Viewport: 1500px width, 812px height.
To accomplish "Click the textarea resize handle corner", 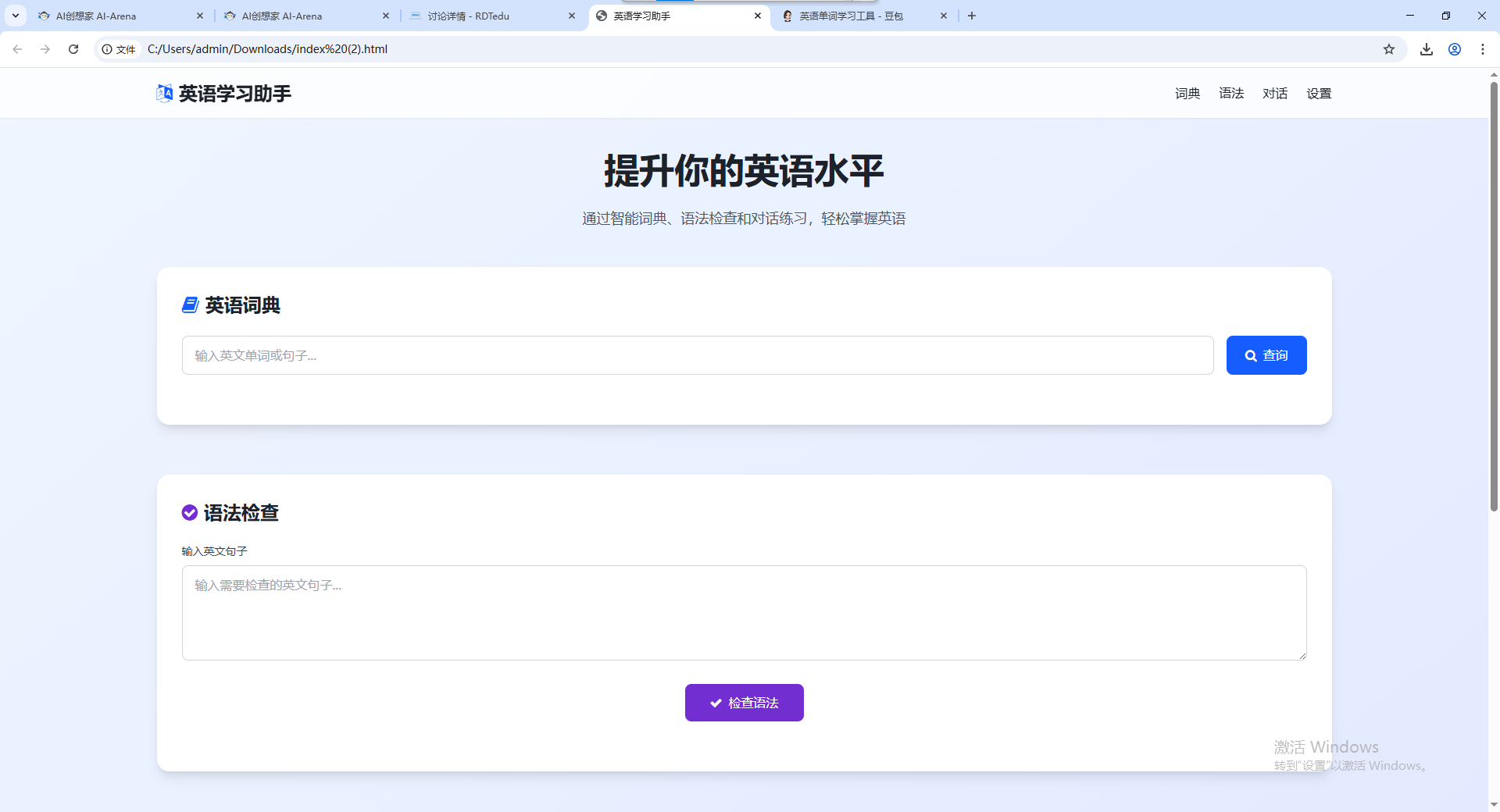I will (x=1302, y=655).
